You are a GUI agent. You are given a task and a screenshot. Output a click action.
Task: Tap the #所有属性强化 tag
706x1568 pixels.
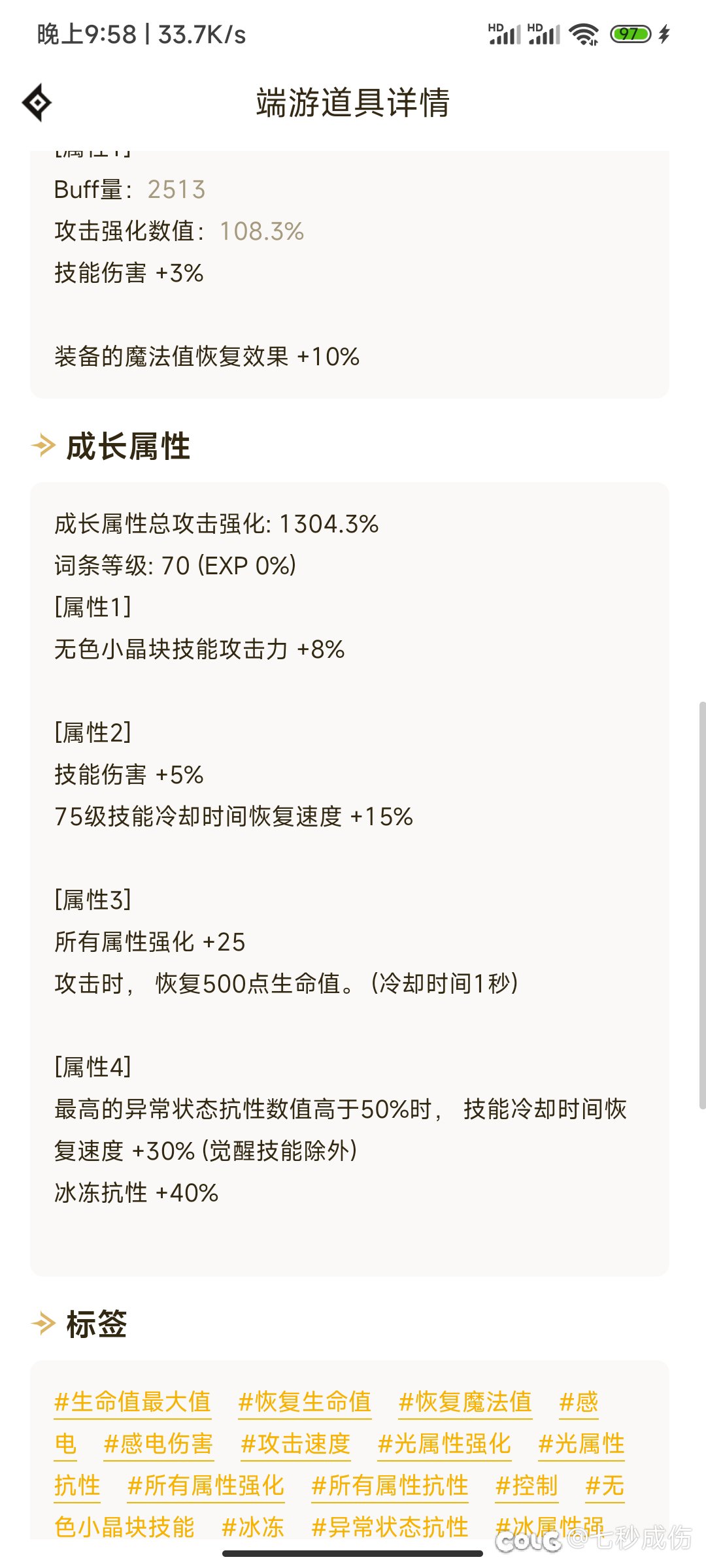coord(206,1486)
